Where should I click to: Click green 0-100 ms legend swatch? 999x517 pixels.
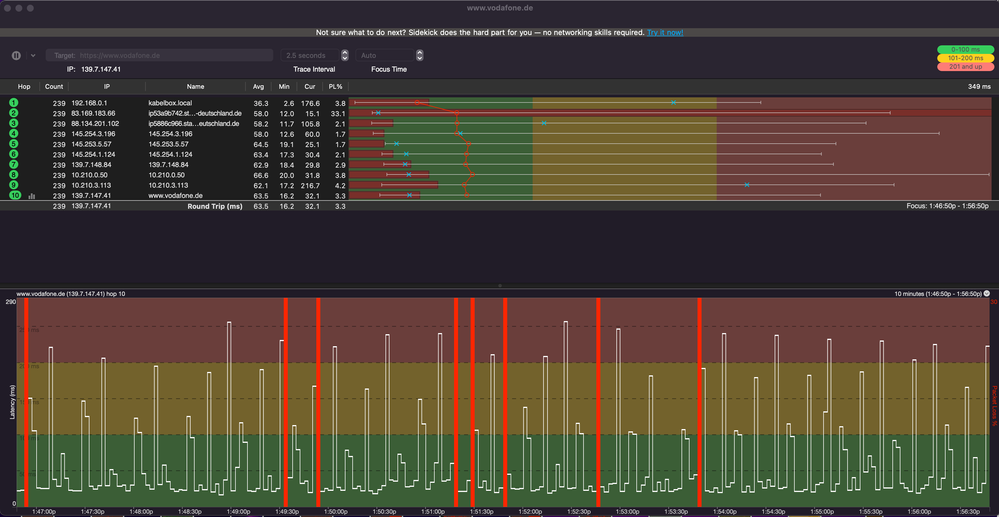[x=965, y=49]
